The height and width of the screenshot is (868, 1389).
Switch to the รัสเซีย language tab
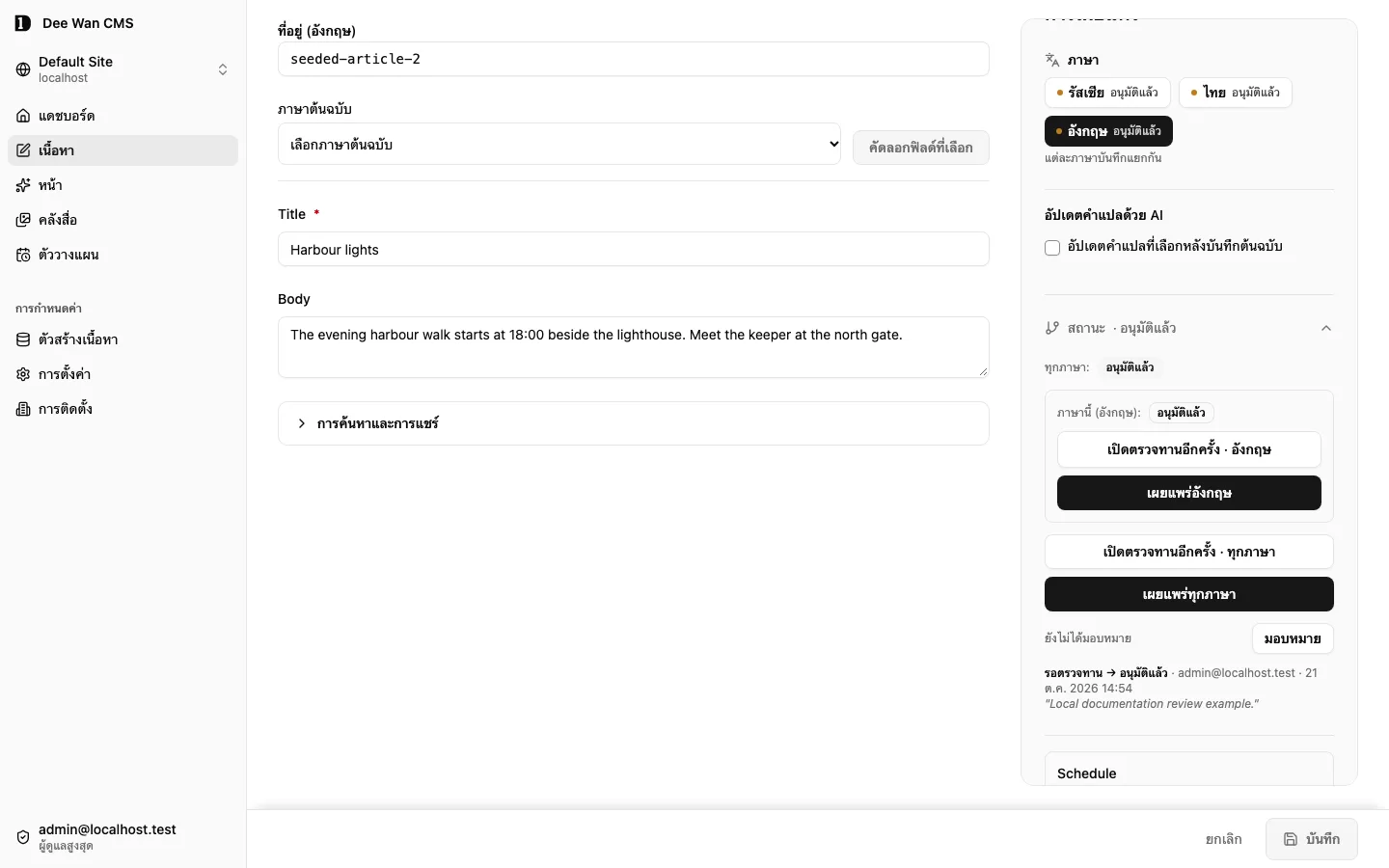click(1107, 93)
